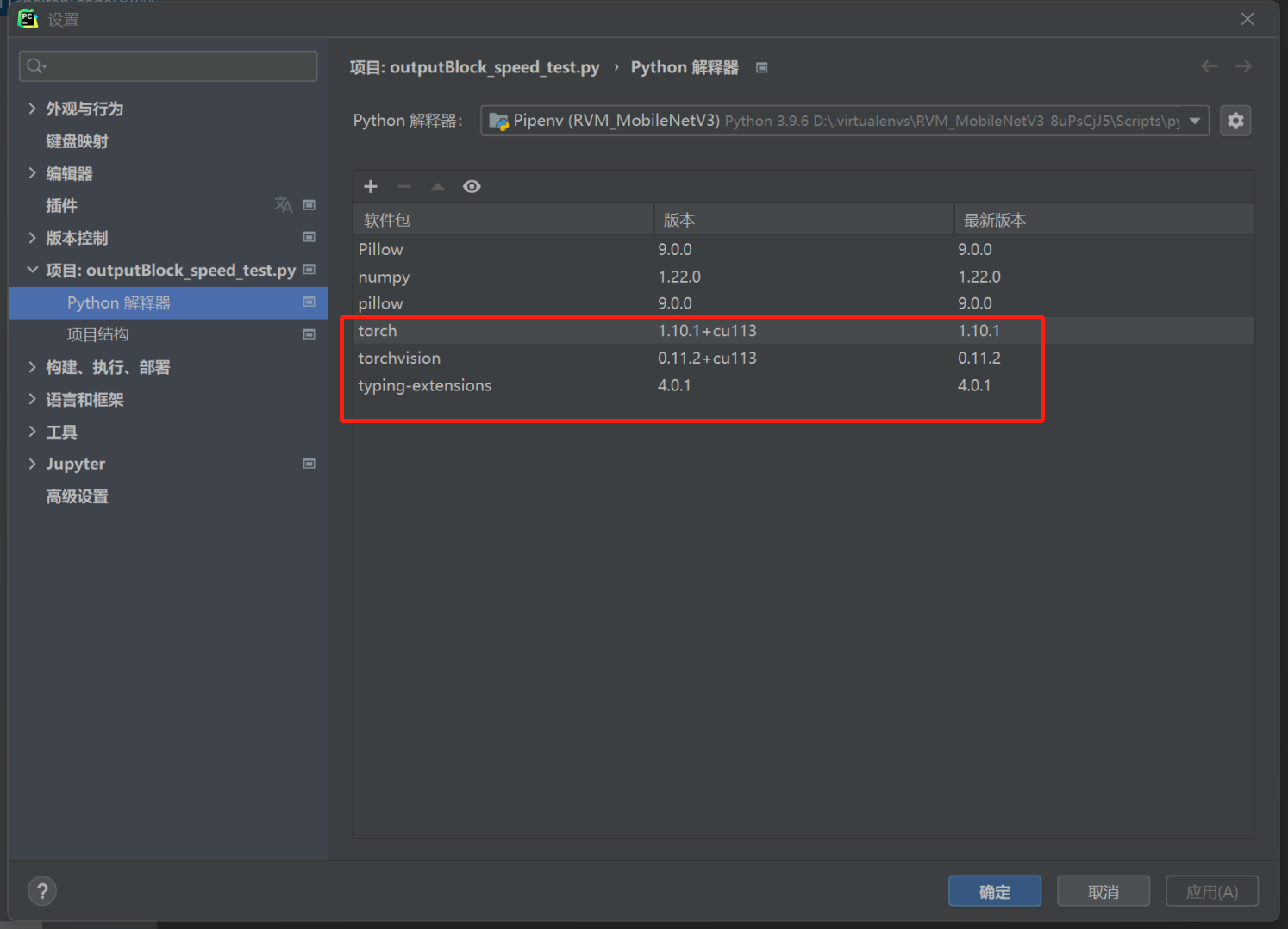Toggle show early releases eye icon
The height and width of the screenshot is (929, 1288).
[x=472, y=186]
